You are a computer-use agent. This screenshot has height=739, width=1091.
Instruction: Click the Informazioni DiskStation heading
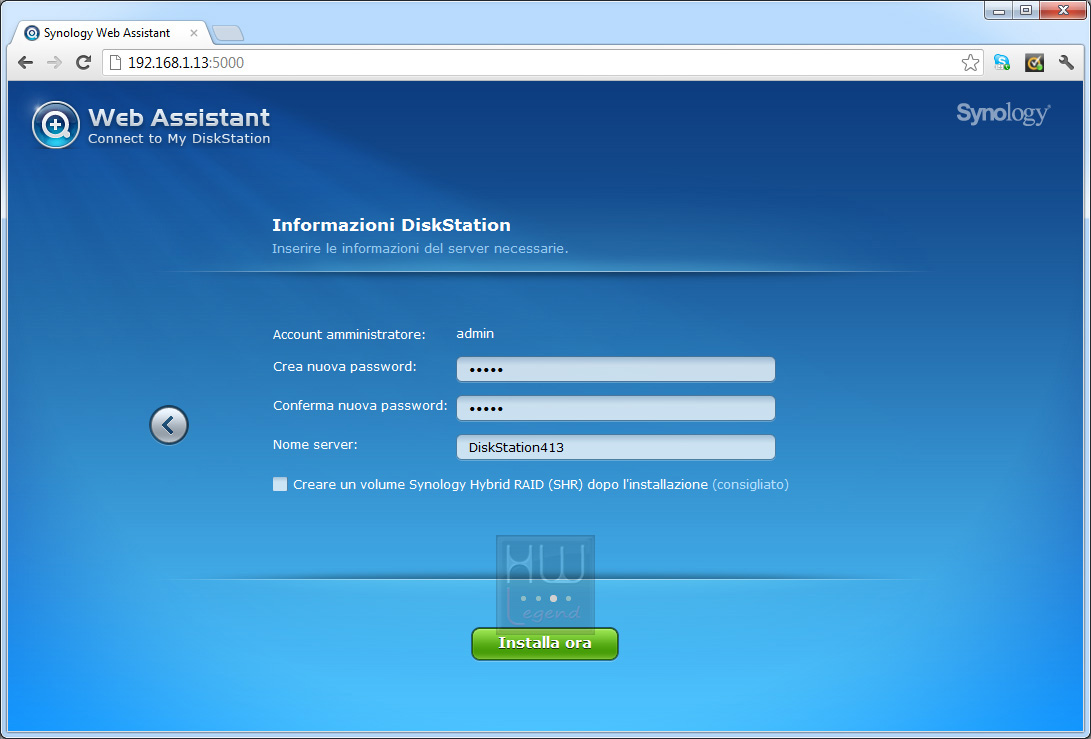pyautogui.click(x=391, y=225)
